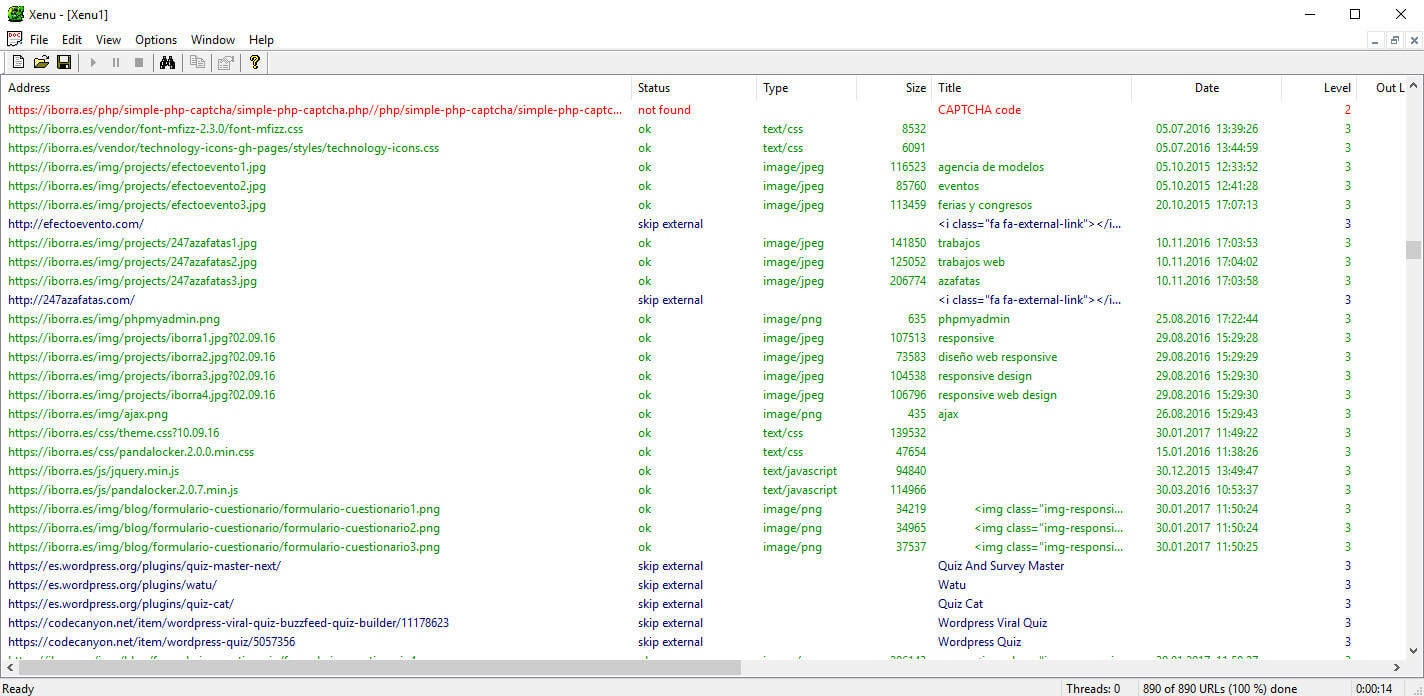Select the codecanyon wordpress-quiz/5057356 URL row
The height and width of the screenshot is (696, 1424).
(x=152, y=642)
